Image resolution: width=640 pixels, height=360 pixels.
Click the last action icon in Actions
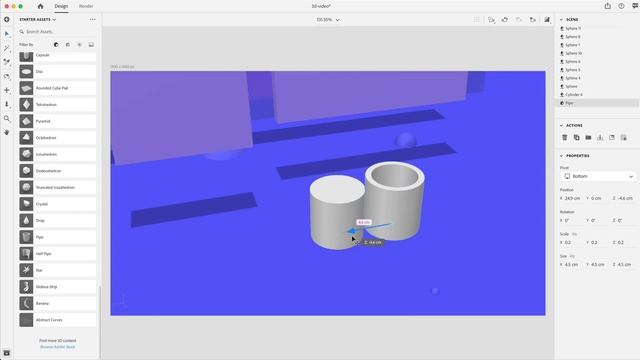(624, 138)
